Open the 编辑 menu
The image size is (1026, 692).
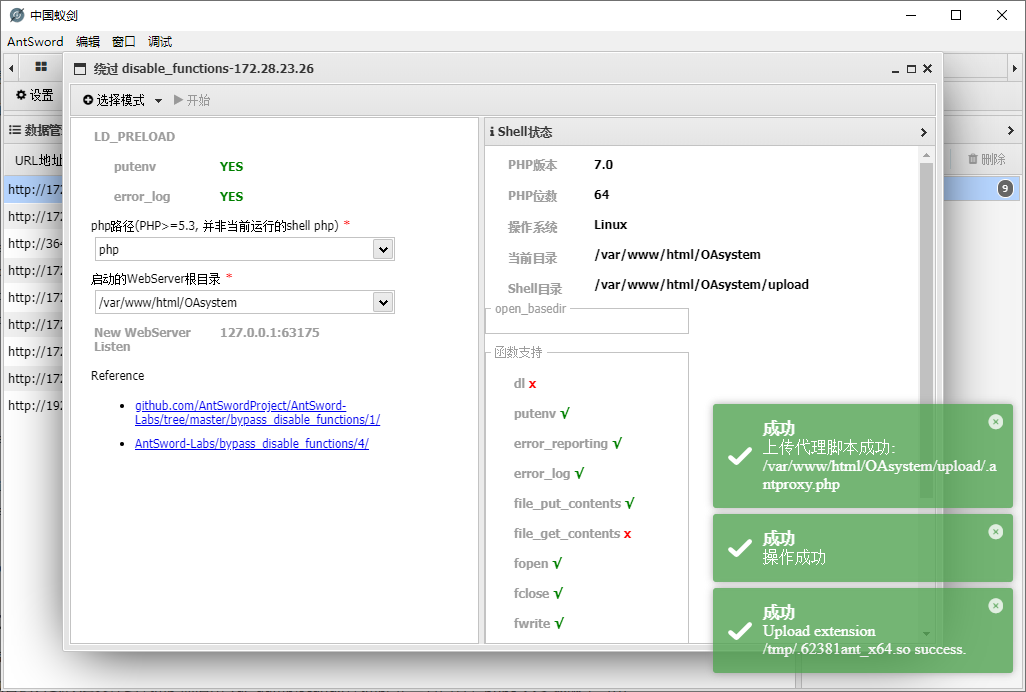point(88,42)
